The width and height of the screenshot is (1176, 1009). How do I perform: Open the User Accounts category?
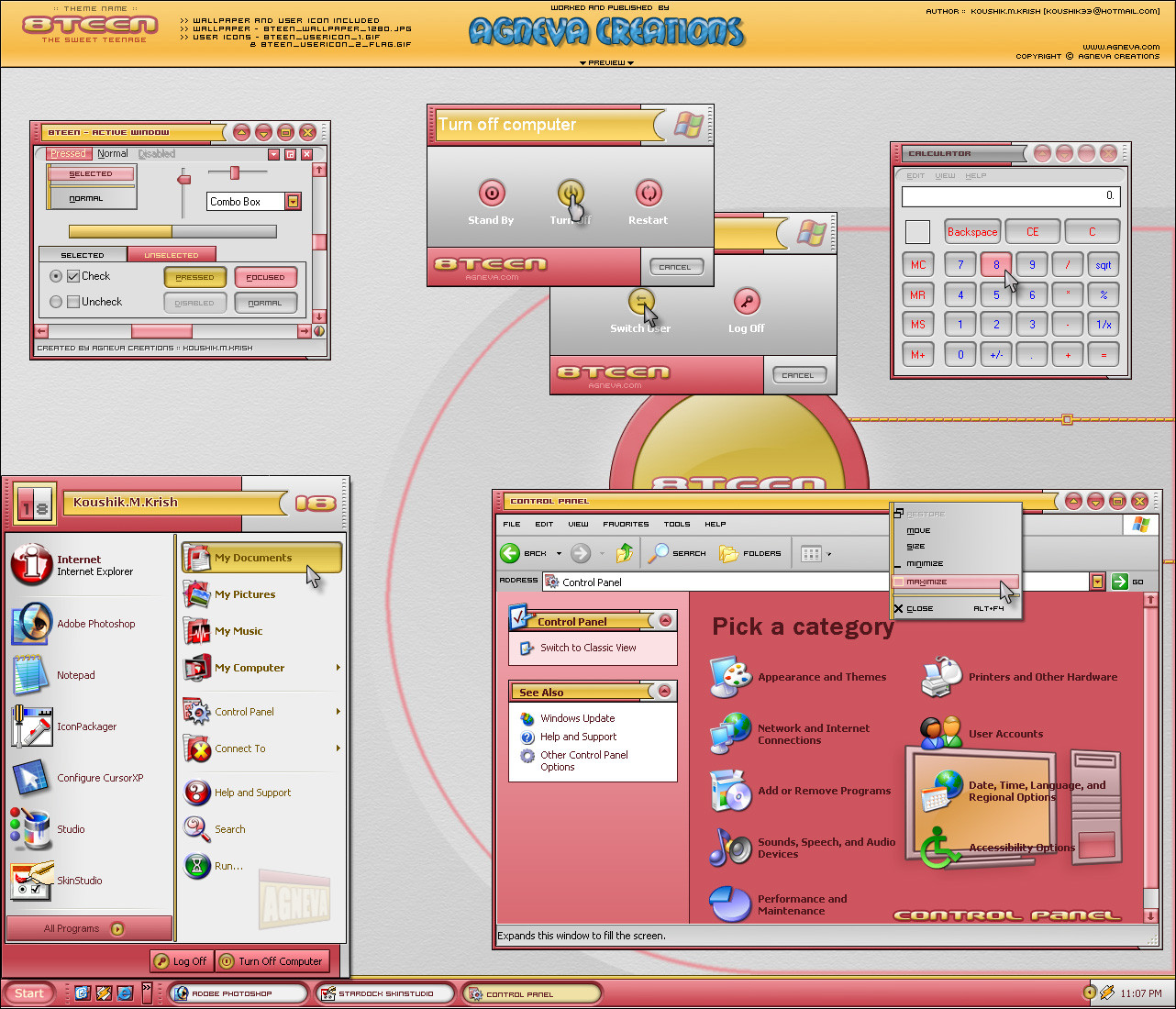982,734
